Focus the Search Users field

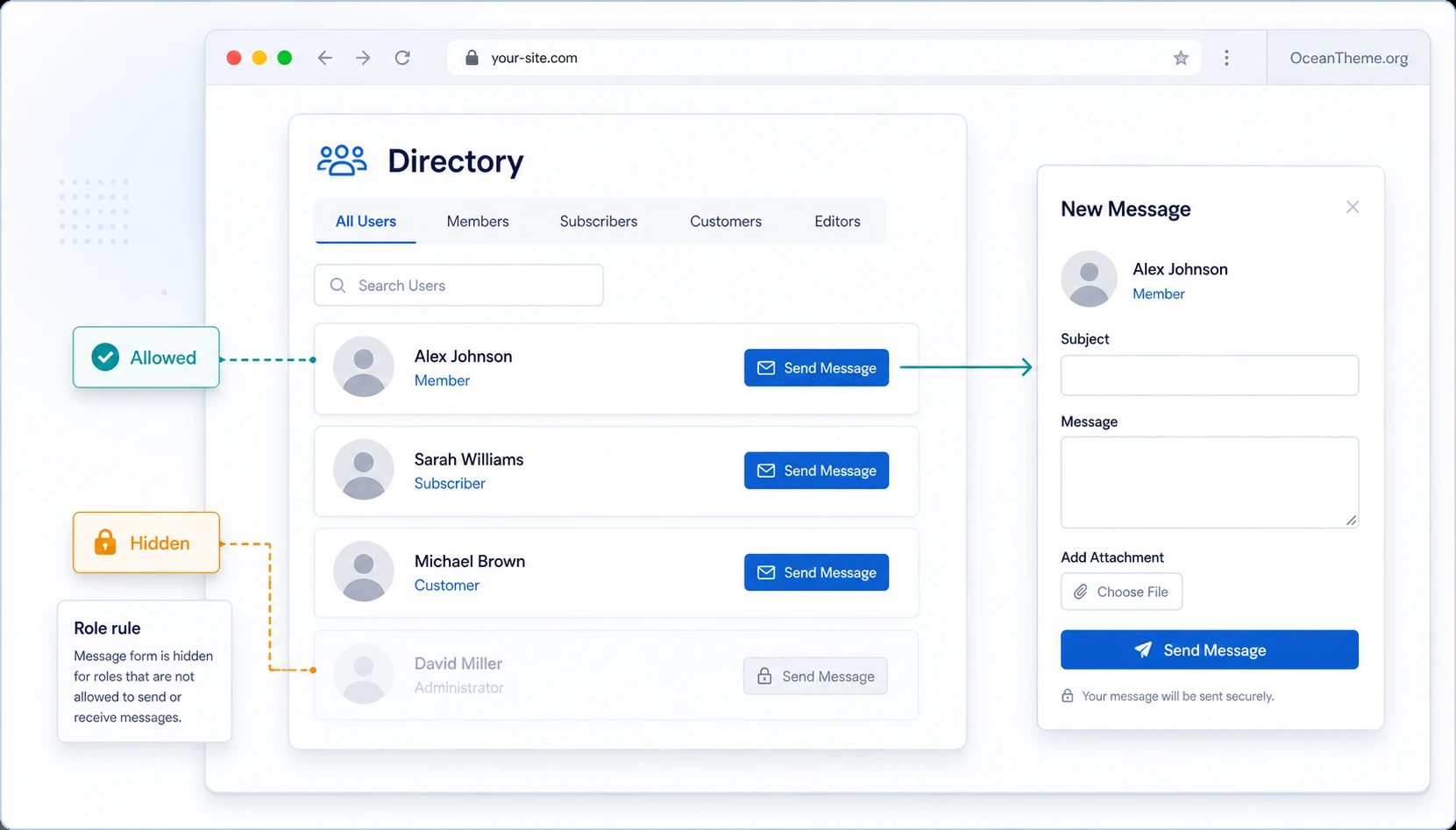tap(458, 285)
